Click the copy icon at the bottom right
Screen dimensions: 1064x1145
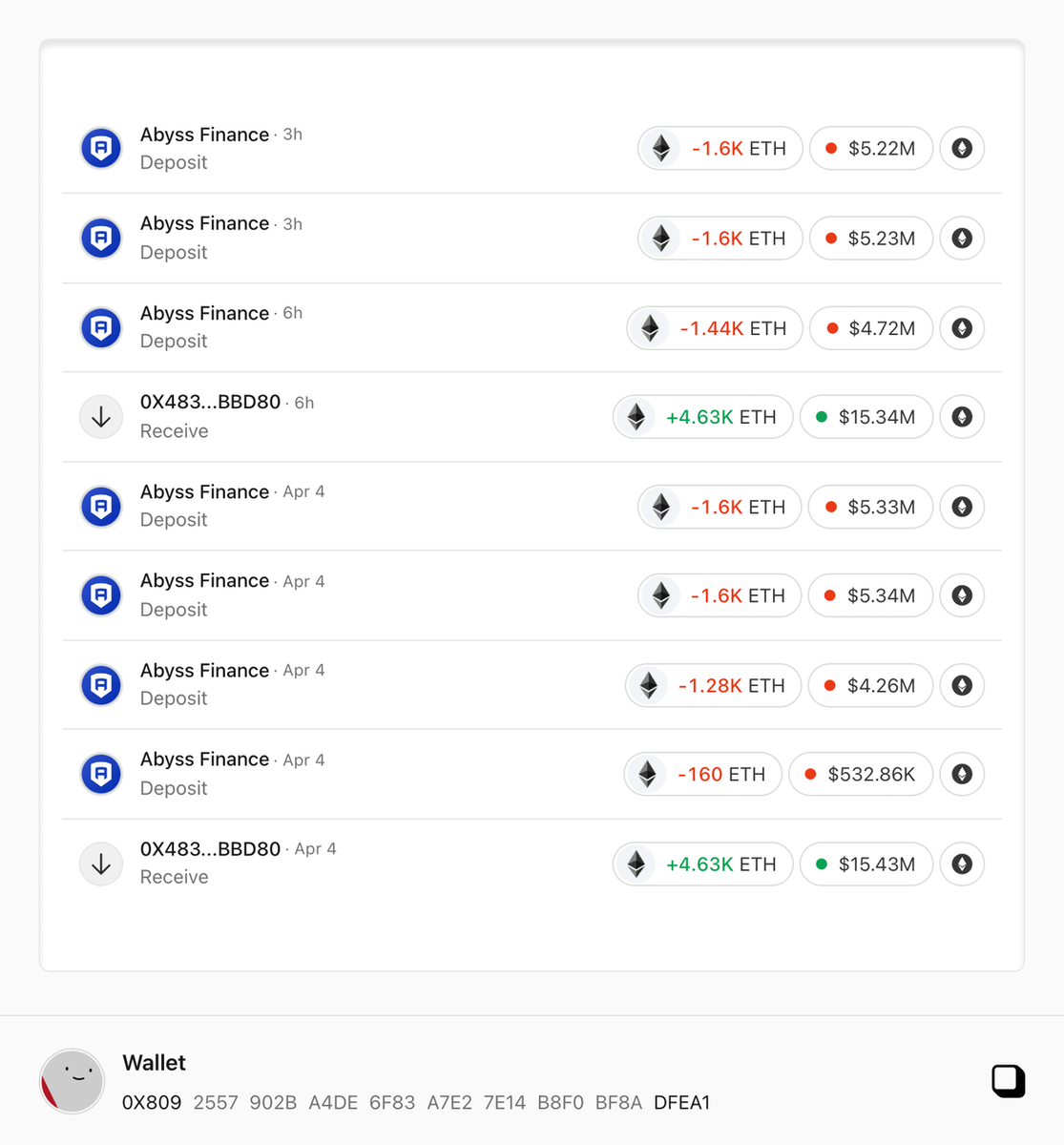click(1008, 1081)
